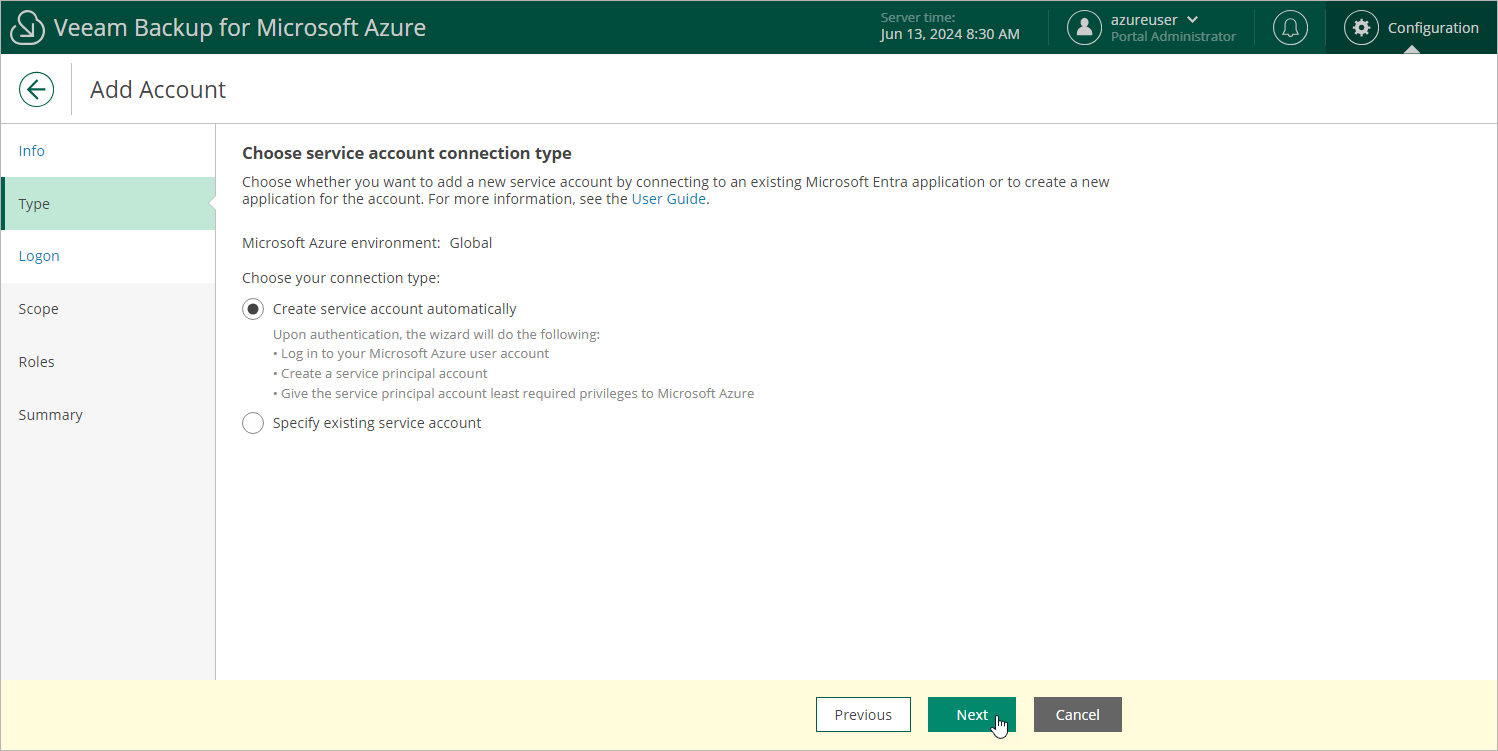Open the Summary step

click(50, 415)
